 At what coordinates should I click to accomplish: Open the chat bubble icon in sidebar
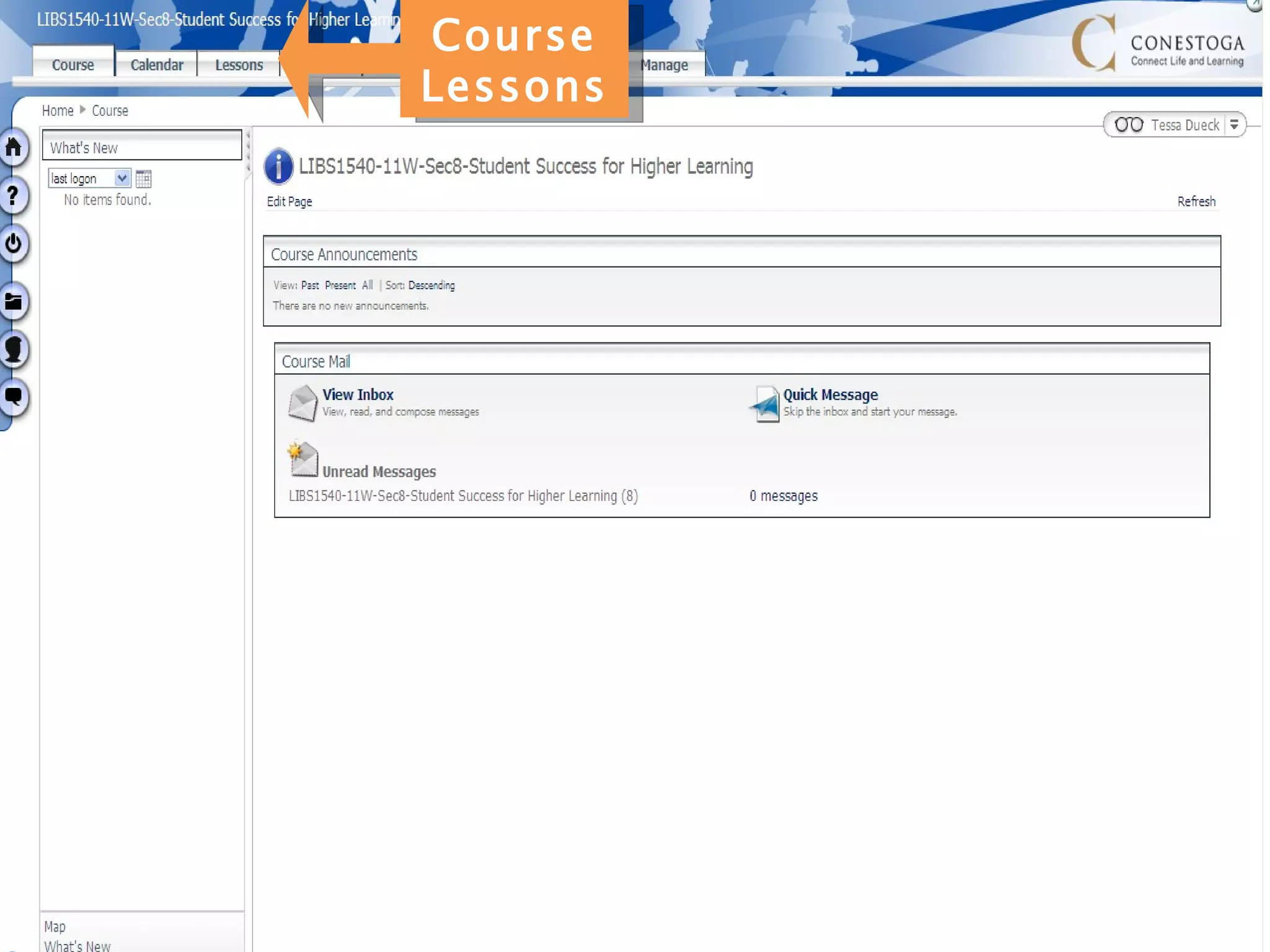(12, 396)
